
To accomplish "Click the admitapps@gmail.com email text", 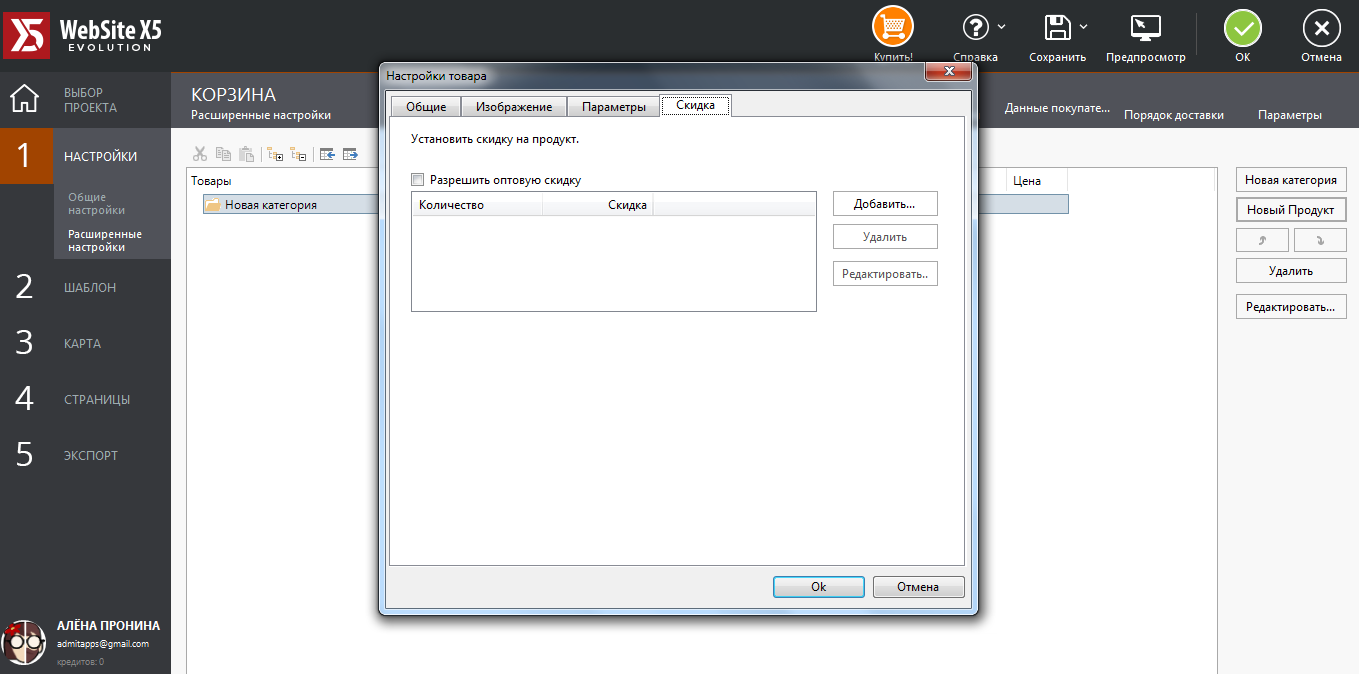I will [x=102, y=644].
